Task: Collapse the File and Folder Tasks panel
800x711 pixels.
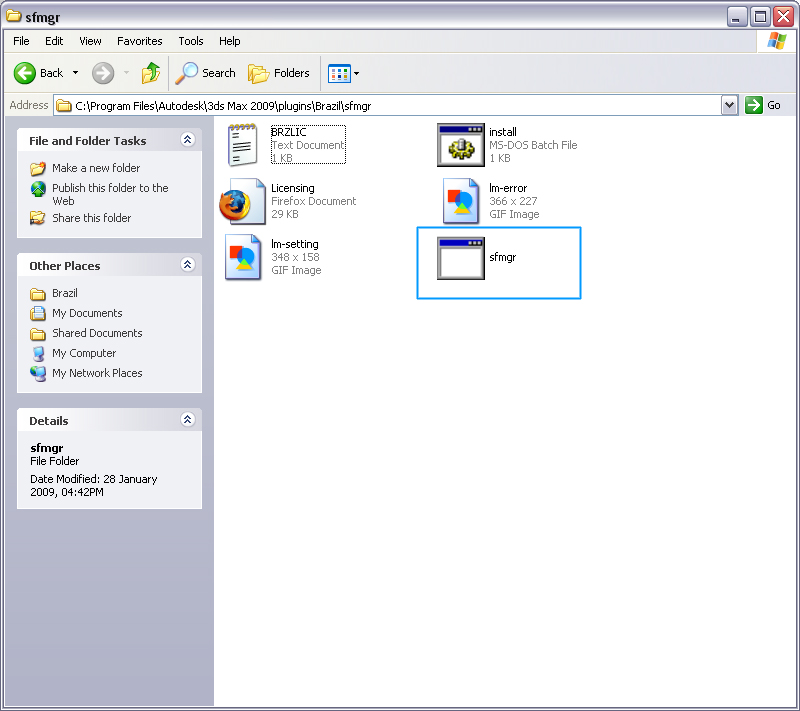Action: (x=187, y=140)
